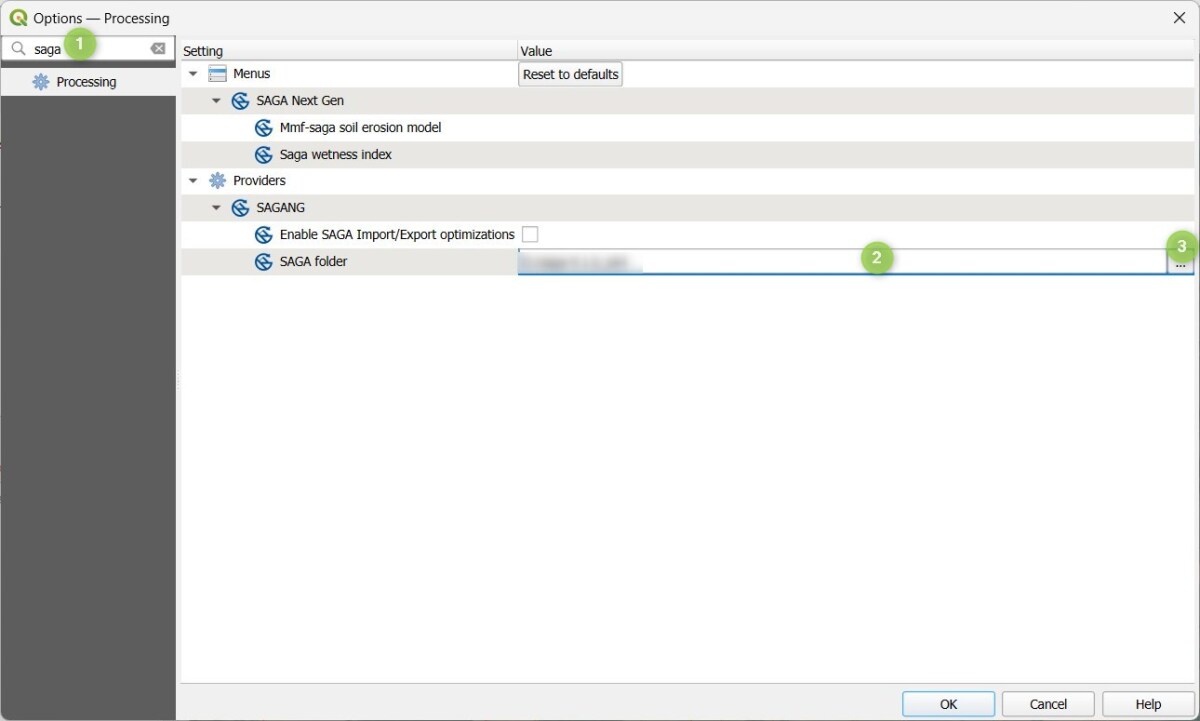Select the Menus label
The height and width of the screenshot is (721, 1200).
tap(252, 74)
